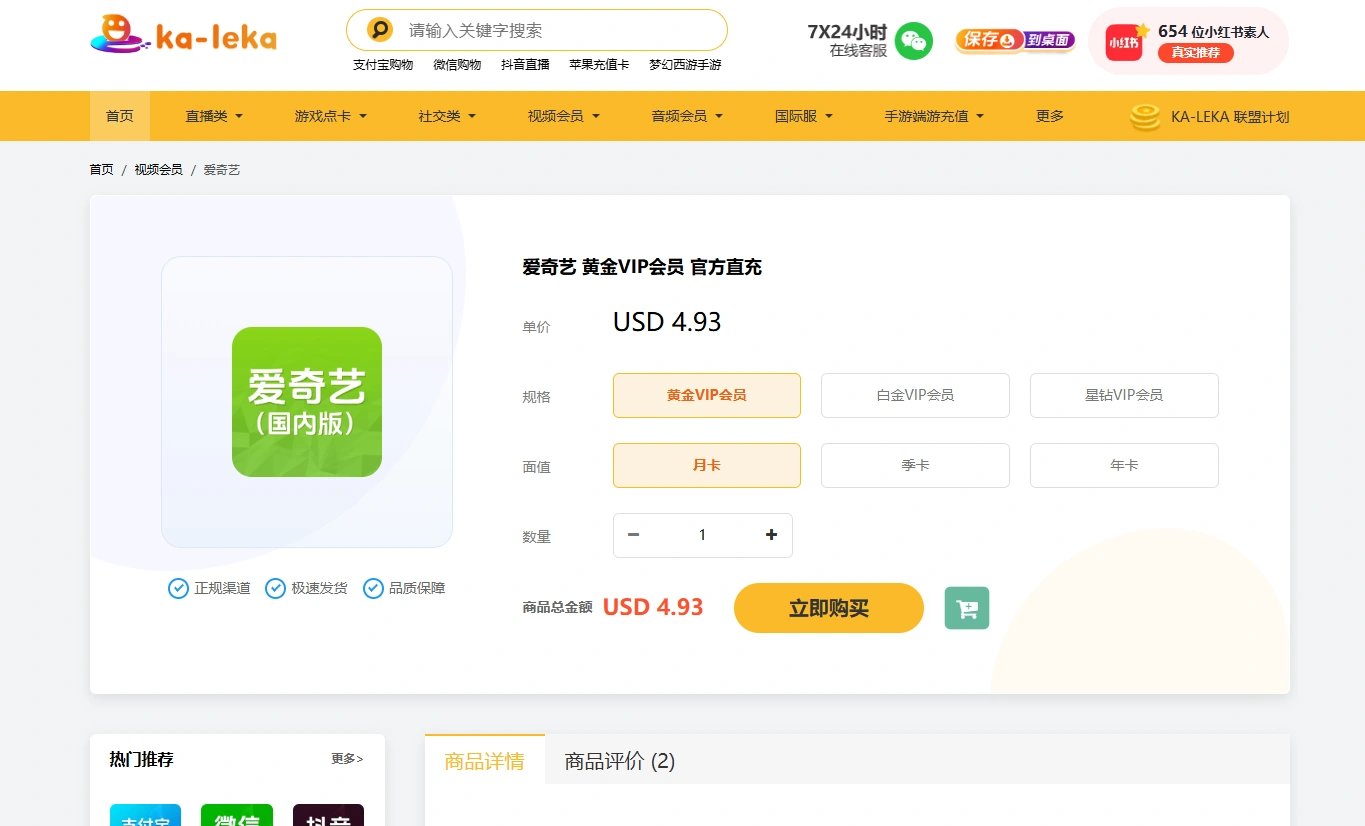Viewport: 1365px width, 826px height.
Task: Click the KA-LEKA alliance coins icon
Action: [x=1145, y=117]
